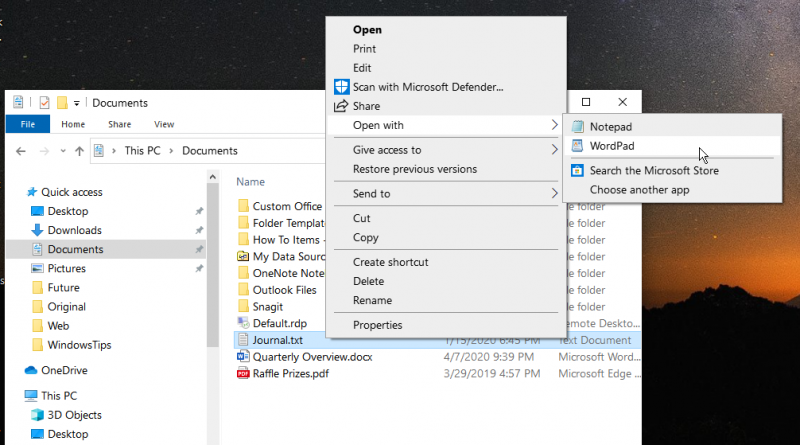Viewport: 800px width, 445px height.
Task: Select the Future folder in sidebar
Action: click(x=63, y=288)
